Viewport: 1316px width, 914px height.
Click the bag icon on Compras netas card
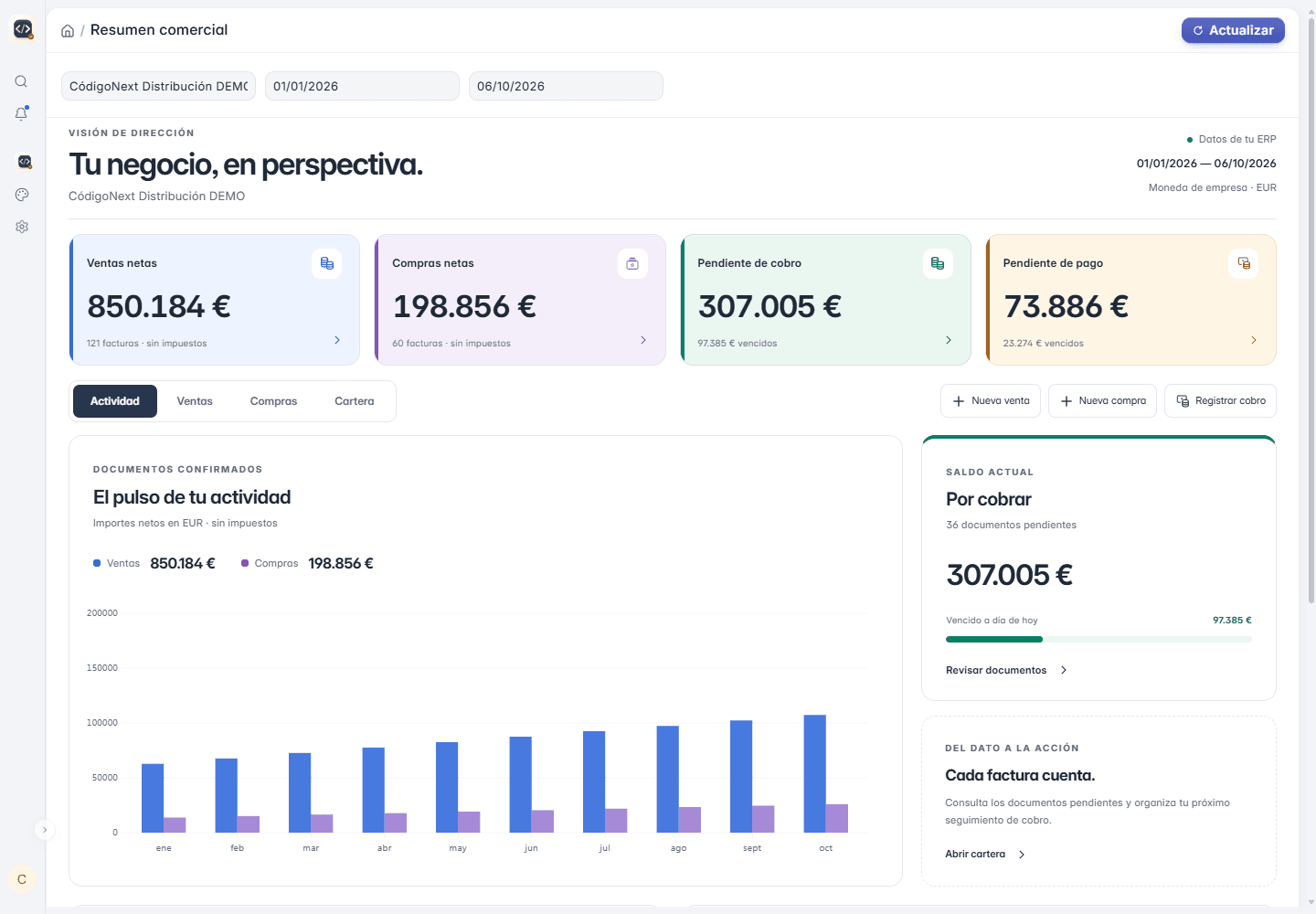[x=632, y=263]
